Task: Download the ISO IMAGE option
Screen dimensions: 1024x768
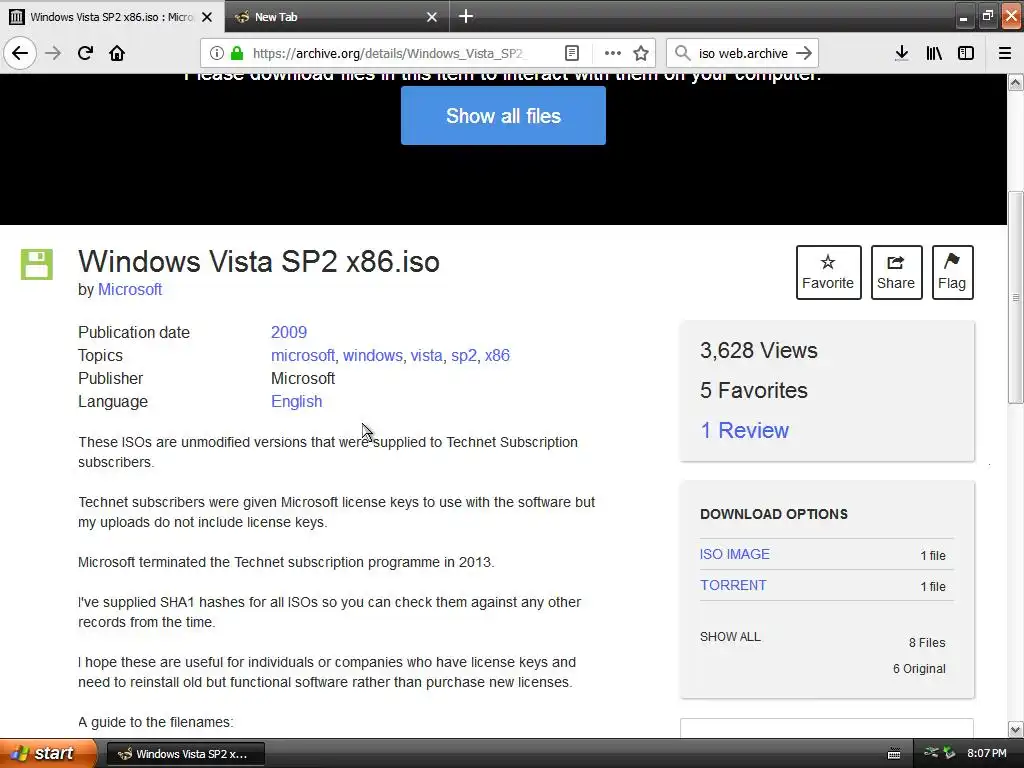Action: (x=735, y=554)
